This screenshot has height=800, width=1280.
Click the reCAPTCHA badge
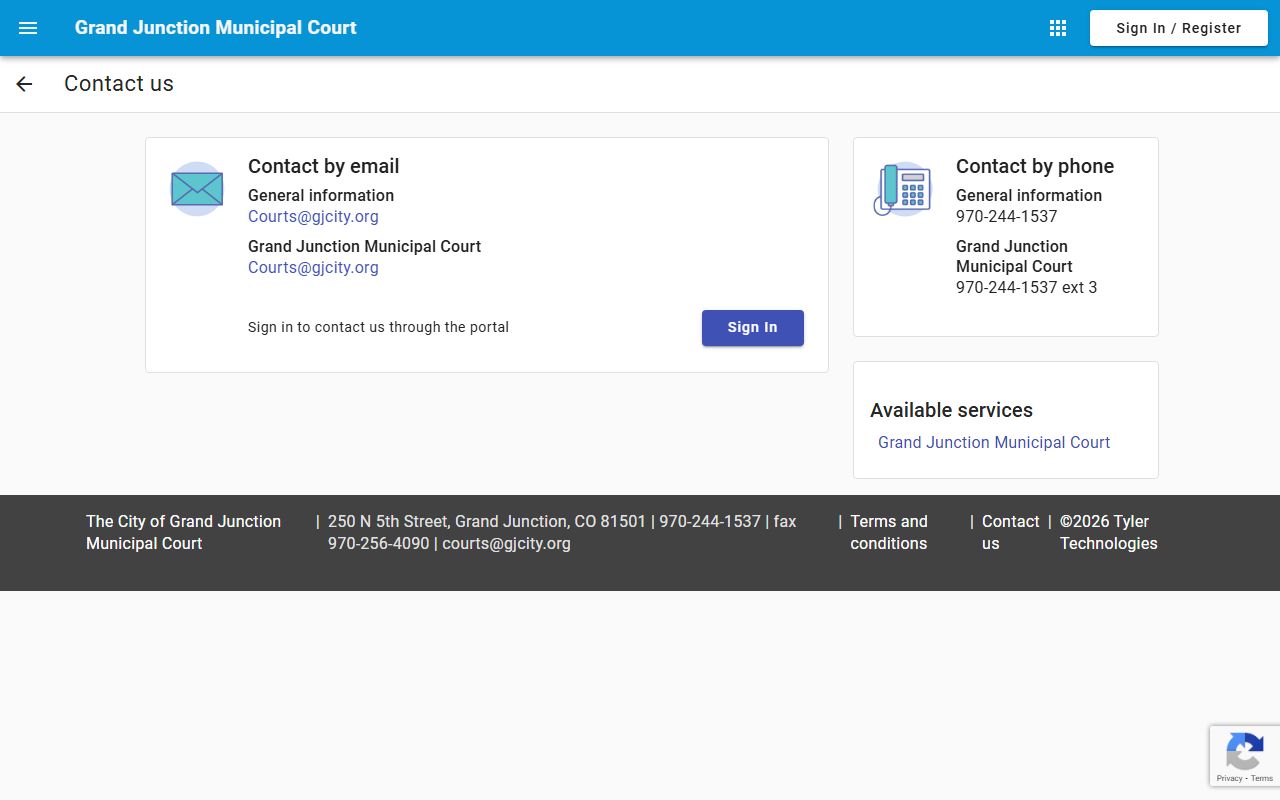(x=1245, y=756)
